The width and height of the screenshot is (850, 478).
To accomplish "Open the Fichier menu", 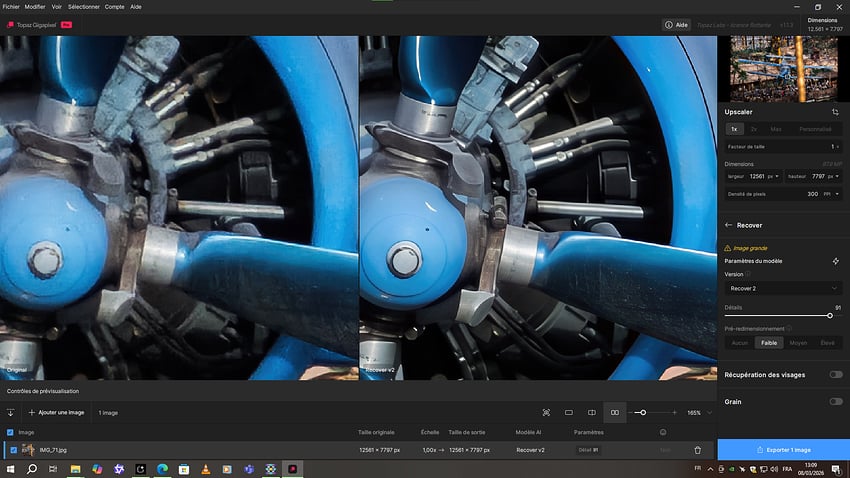I will (12, 6).
